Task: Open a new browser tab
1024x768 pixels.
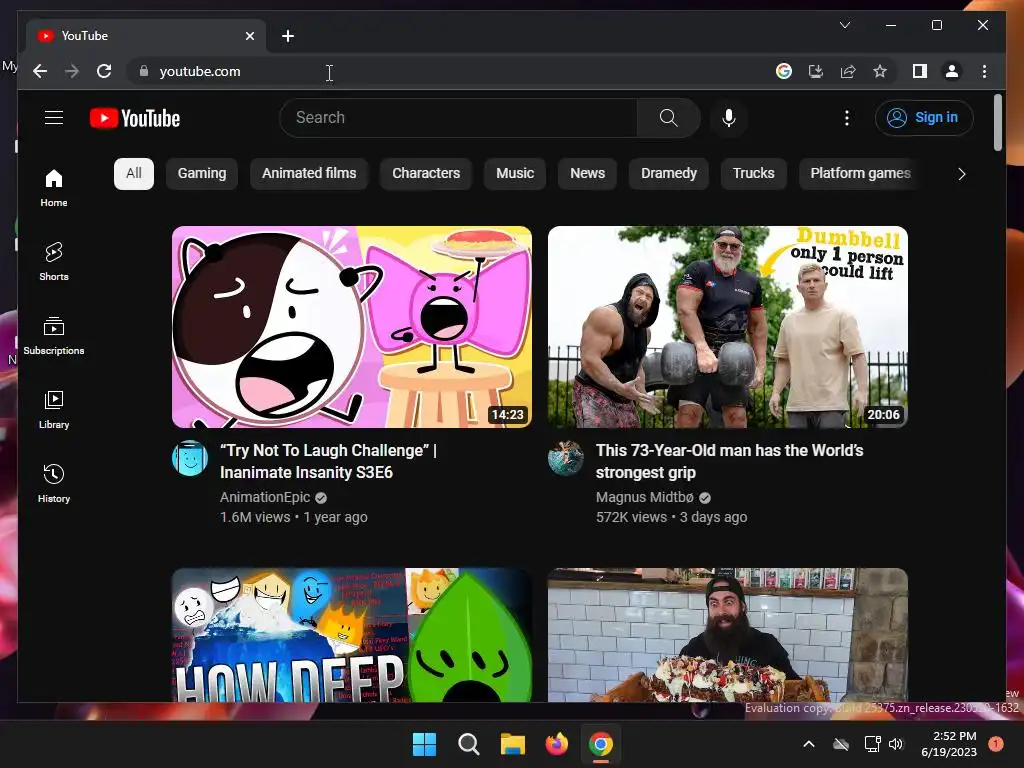Action: tap(288, 36)
